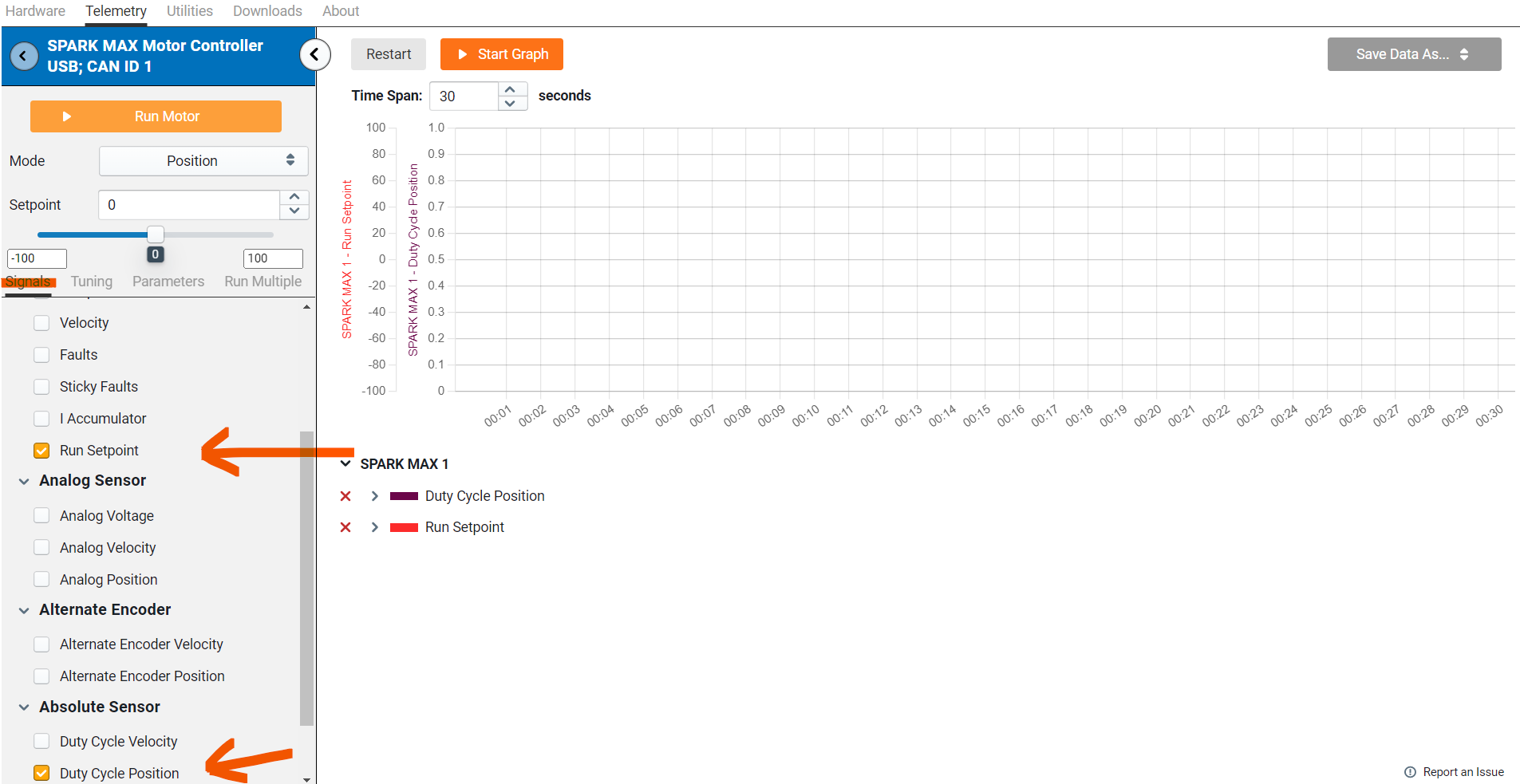This screenshot has height=784, width=1520.
Task: Decrease Time Span with down arrow
Action: (x=511, y=104)
